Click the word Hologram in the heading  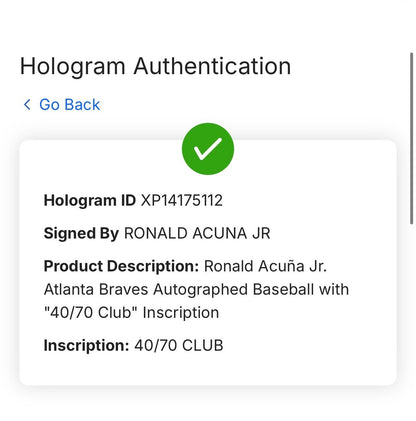coord(73,66)
